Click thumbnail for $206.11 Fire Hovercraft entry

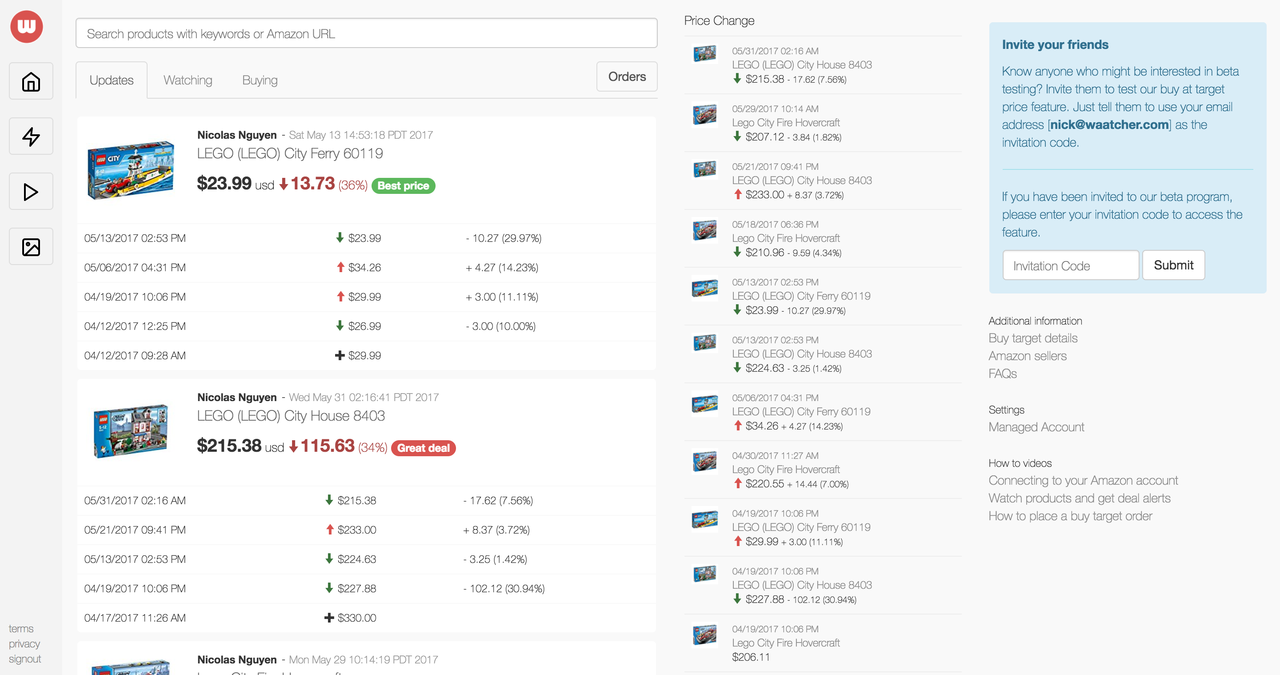tap(705, 635)
